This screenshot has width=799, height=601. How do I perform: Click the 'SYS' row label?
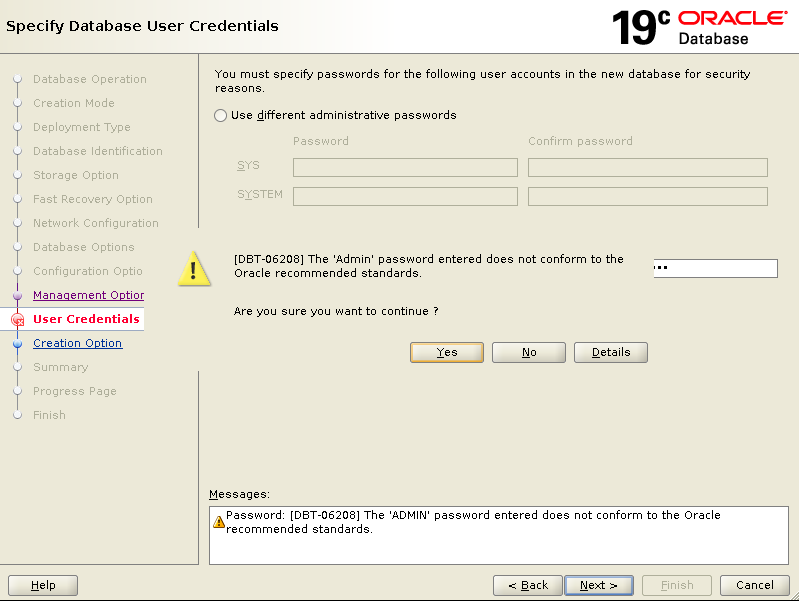(248, 165)
